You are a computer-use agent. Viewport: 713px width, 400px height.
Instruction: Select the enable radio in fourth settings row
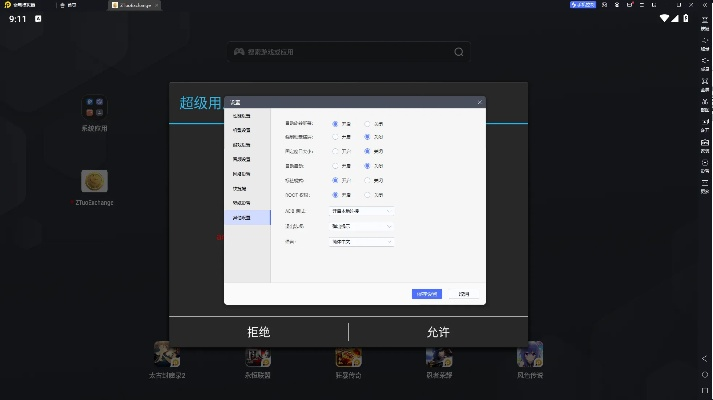click(x=335, y=166)
